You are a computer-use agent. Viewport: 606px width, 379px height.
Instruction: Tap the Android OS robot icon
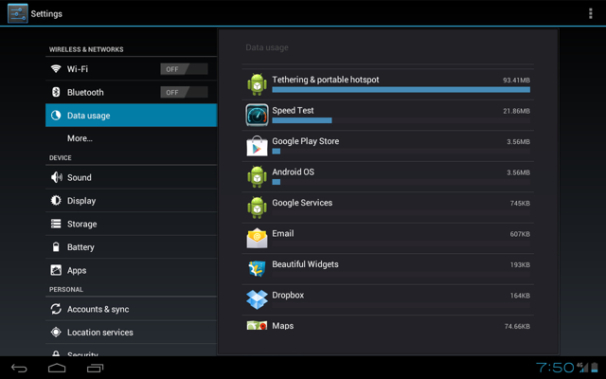click(x=257, y=177)
